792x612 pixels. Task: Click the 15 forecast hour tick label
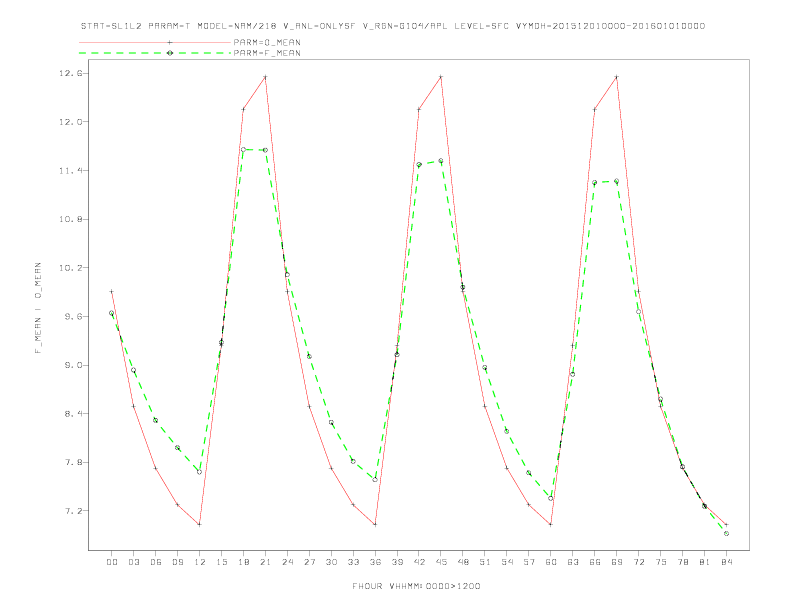[x=221, y=562]
